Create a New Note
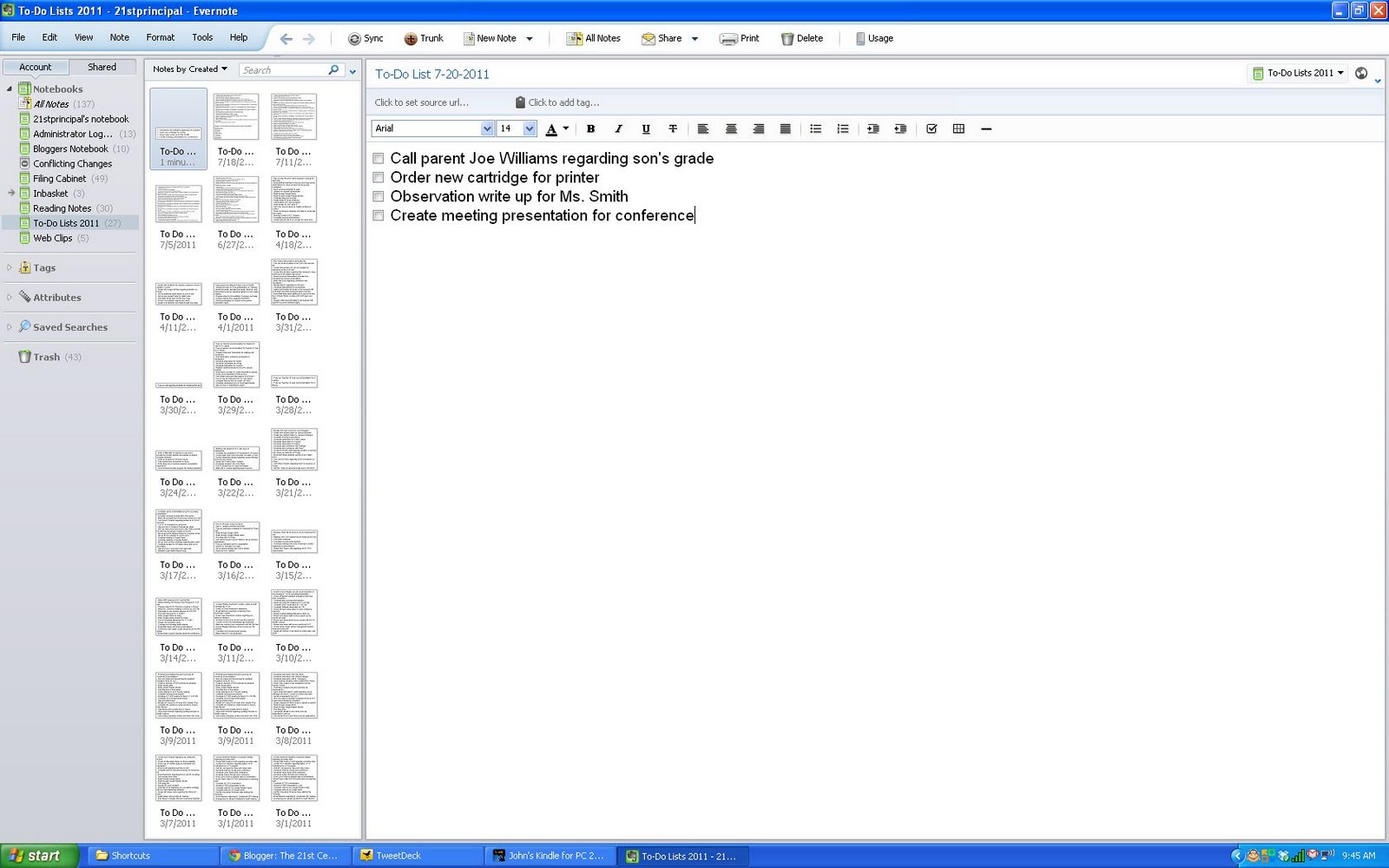 pyautogui.click(x=490, y=38)
